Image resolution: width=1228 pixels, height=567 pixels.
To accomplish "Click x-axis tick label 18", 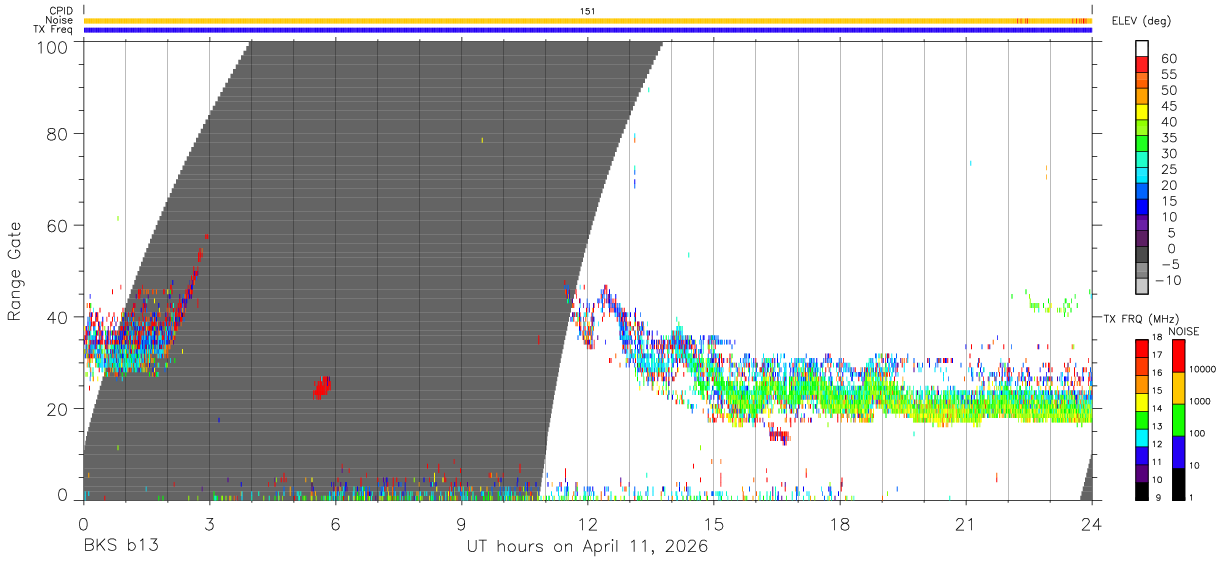I will point(840,523).
